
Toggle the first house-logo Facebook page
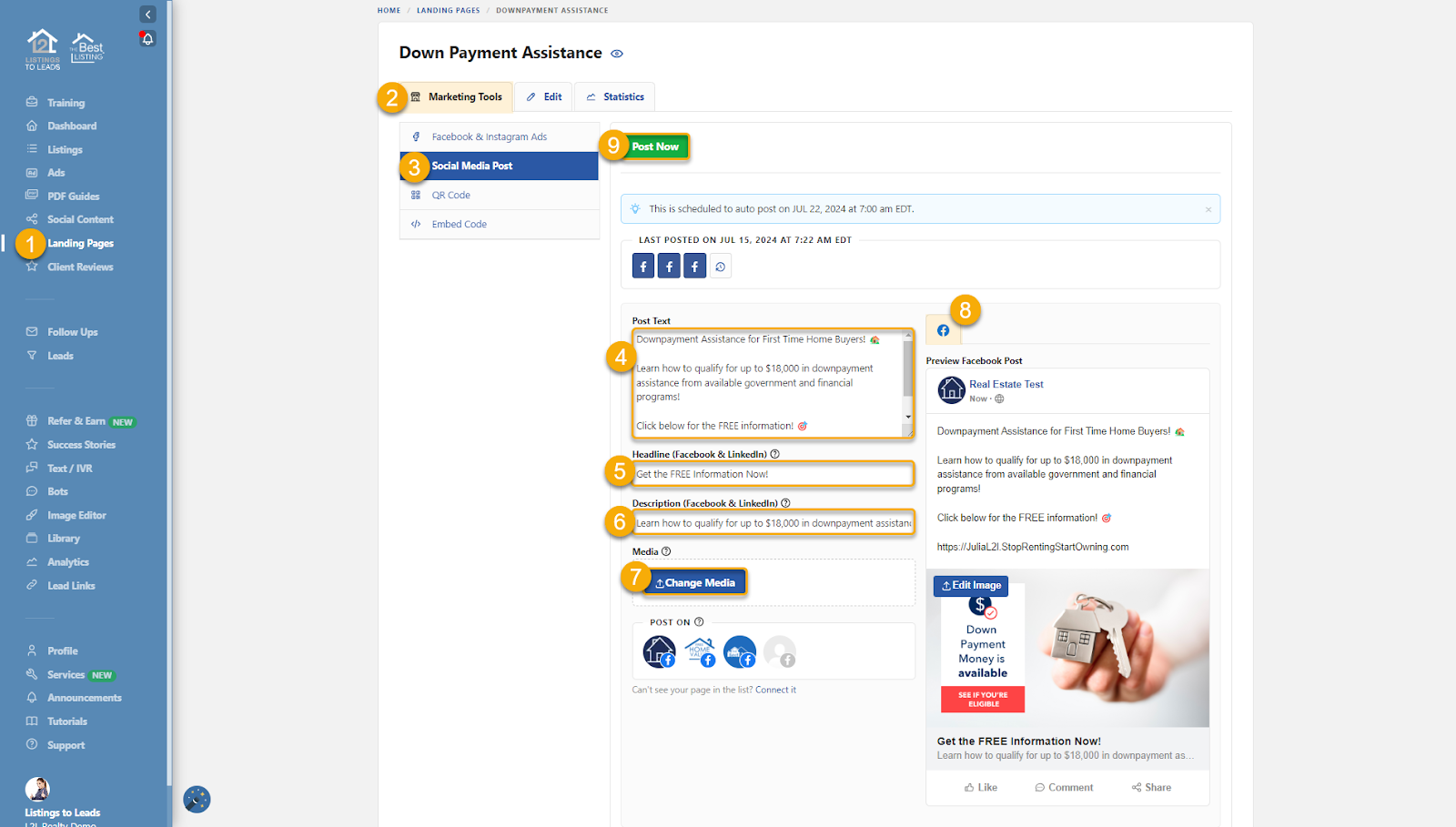pos(659,651)
